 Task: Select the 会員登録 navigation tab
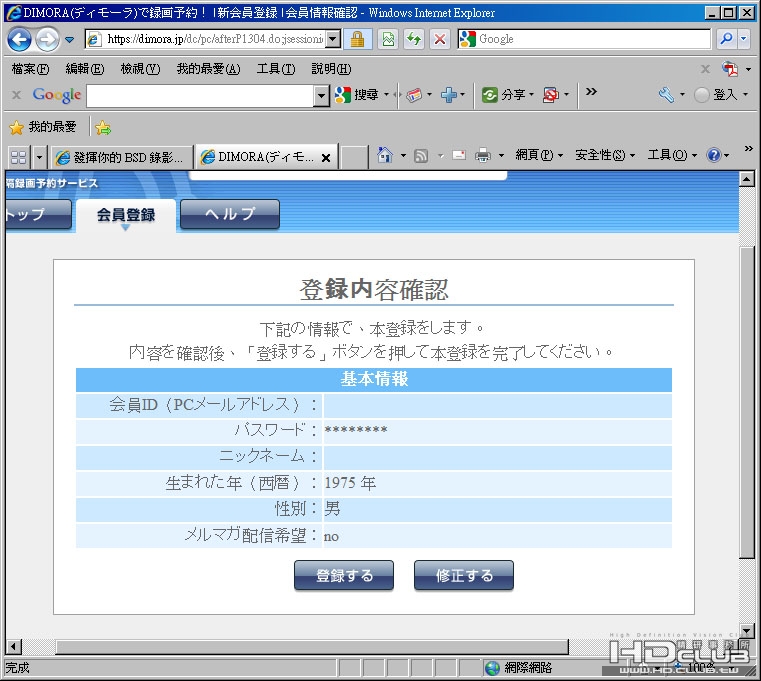click(x=126, y=215)
